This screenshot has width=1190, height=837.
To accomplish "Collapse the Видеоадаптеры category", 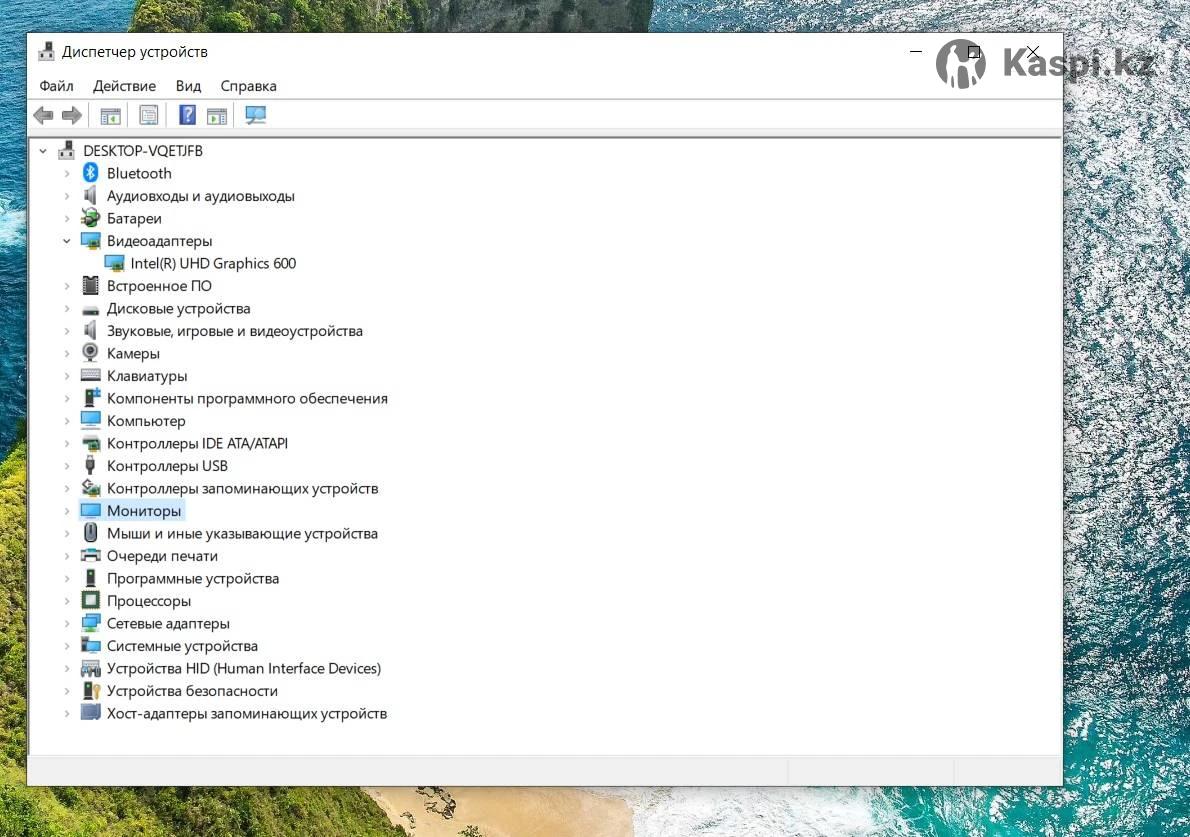I will coord(67,241).
